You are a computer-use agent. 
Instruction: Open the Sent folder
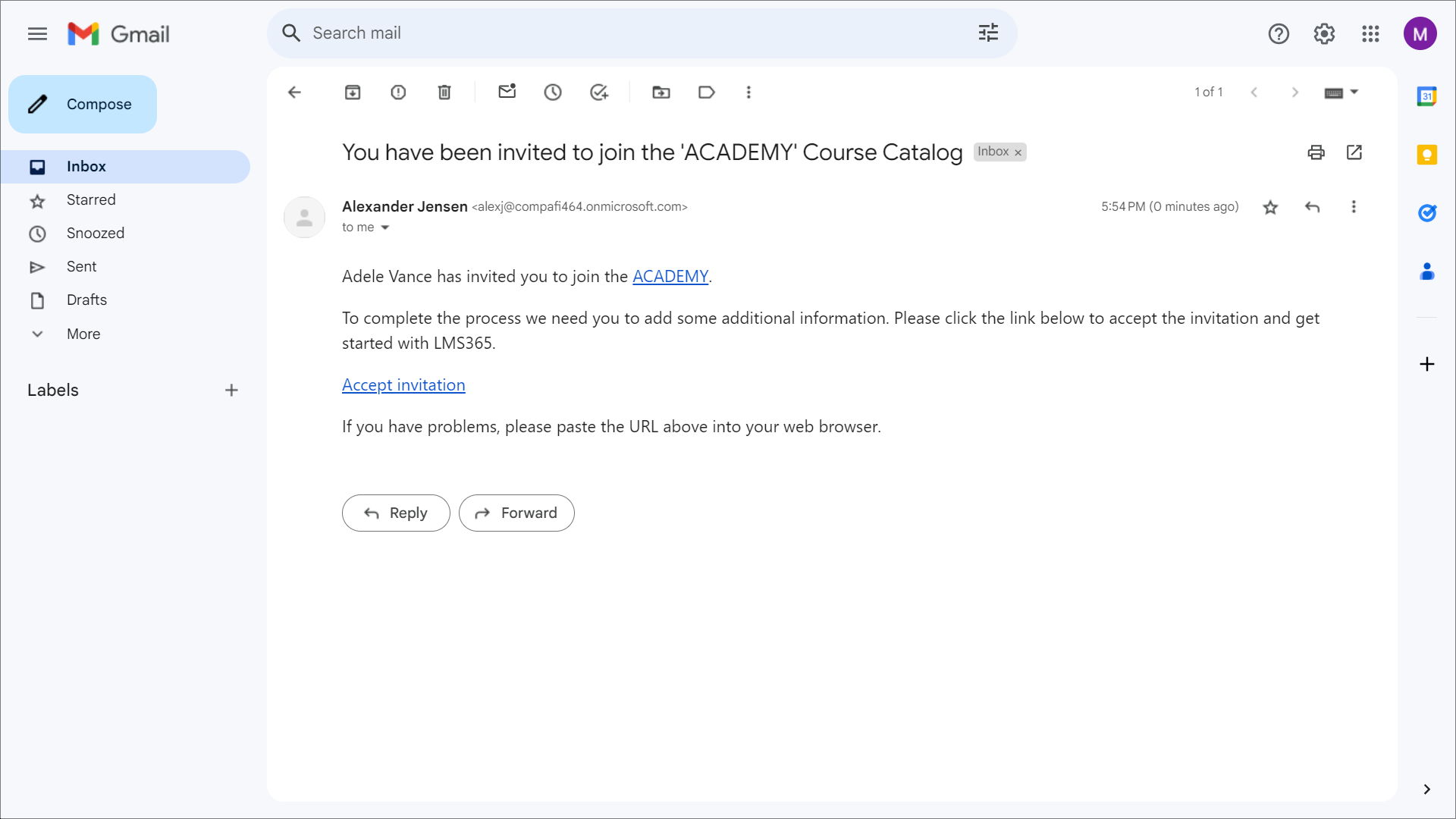[x=81, y=267]
